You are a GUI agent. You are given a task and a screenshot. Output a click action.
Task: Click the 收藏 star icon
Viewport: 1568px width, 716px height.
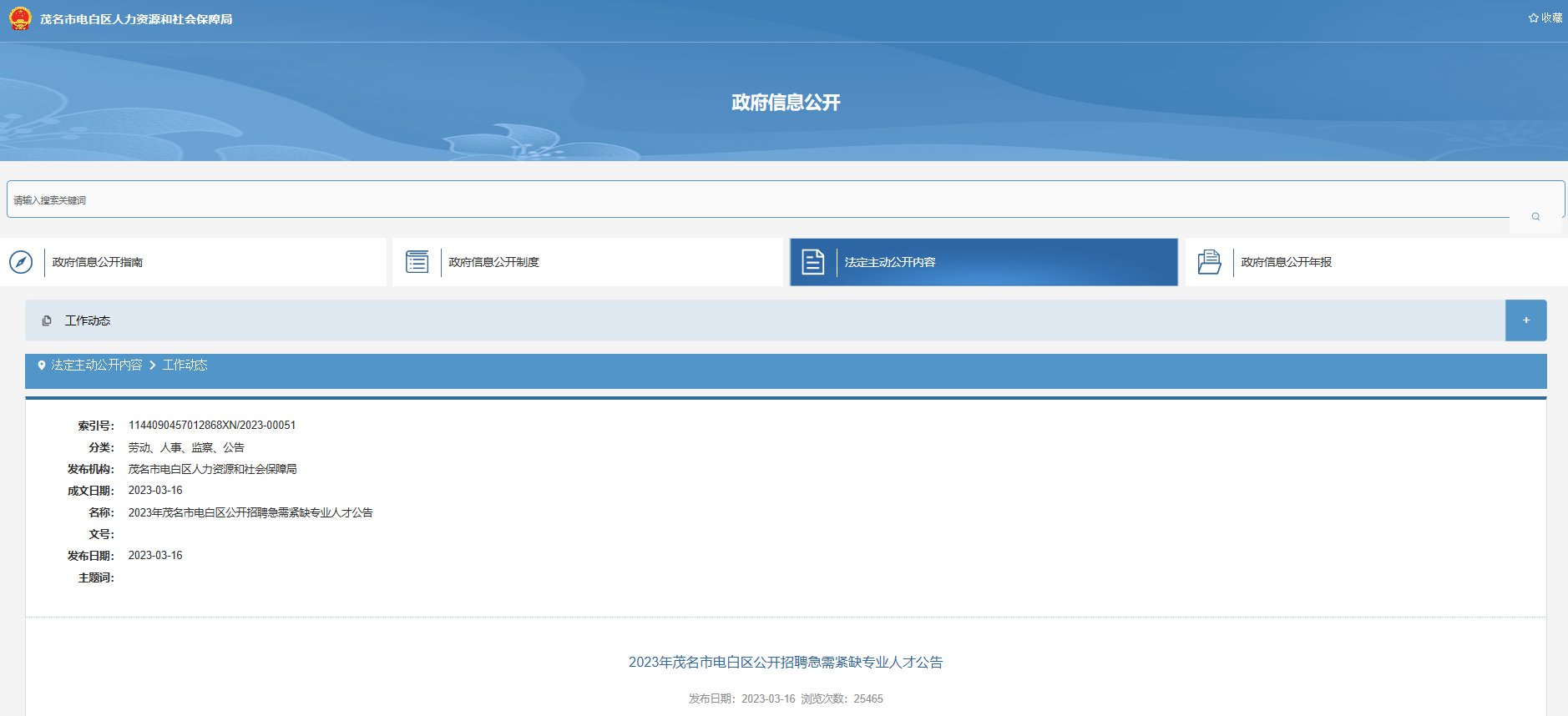click(x=1533, y=18)
